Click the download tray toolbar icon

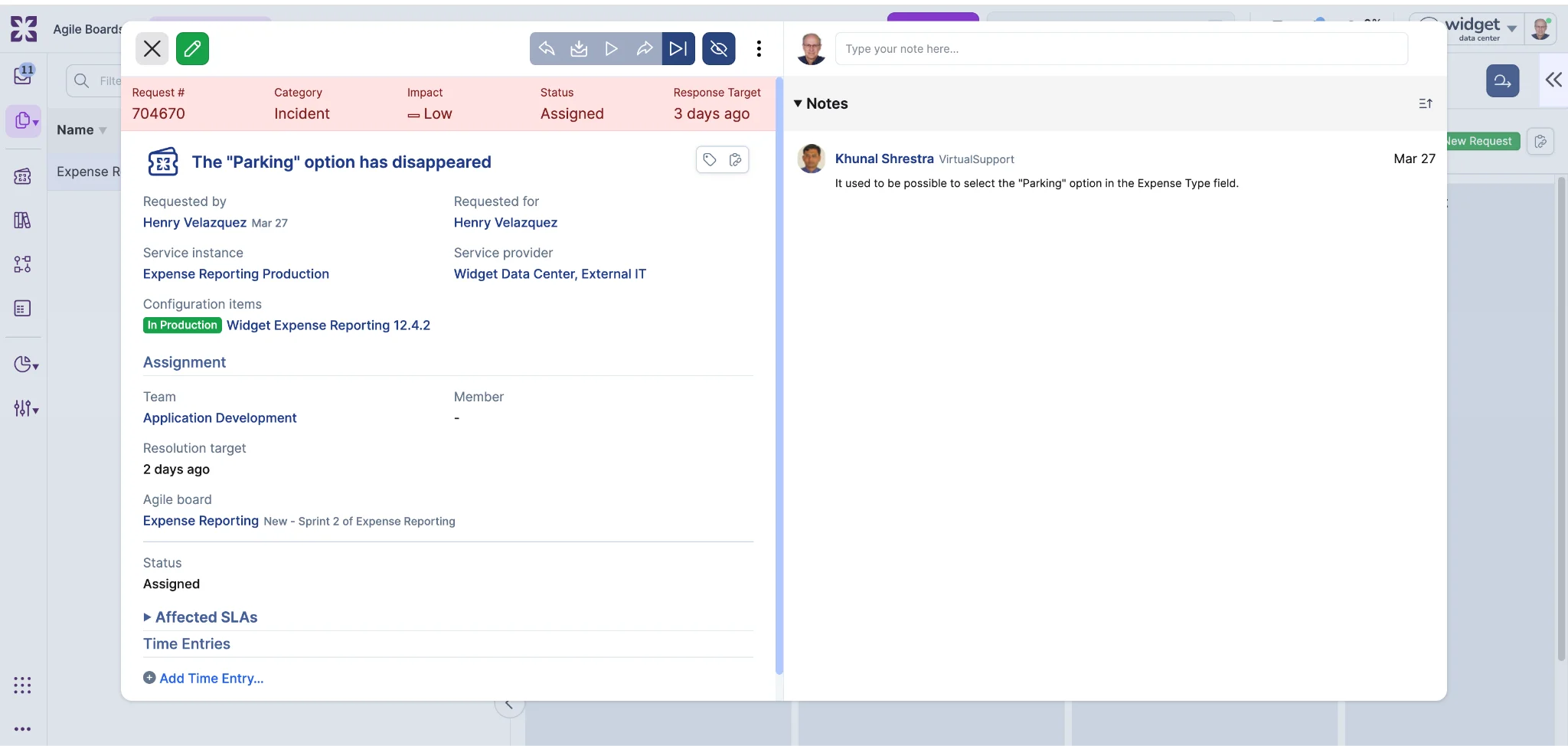click(x=579, y=49)
